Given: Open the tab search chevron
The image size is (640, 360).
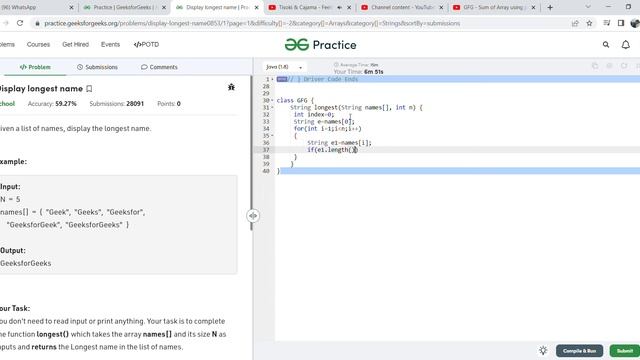Looking at the screenshot, I should pyautogui.click(x=588, y=7).
